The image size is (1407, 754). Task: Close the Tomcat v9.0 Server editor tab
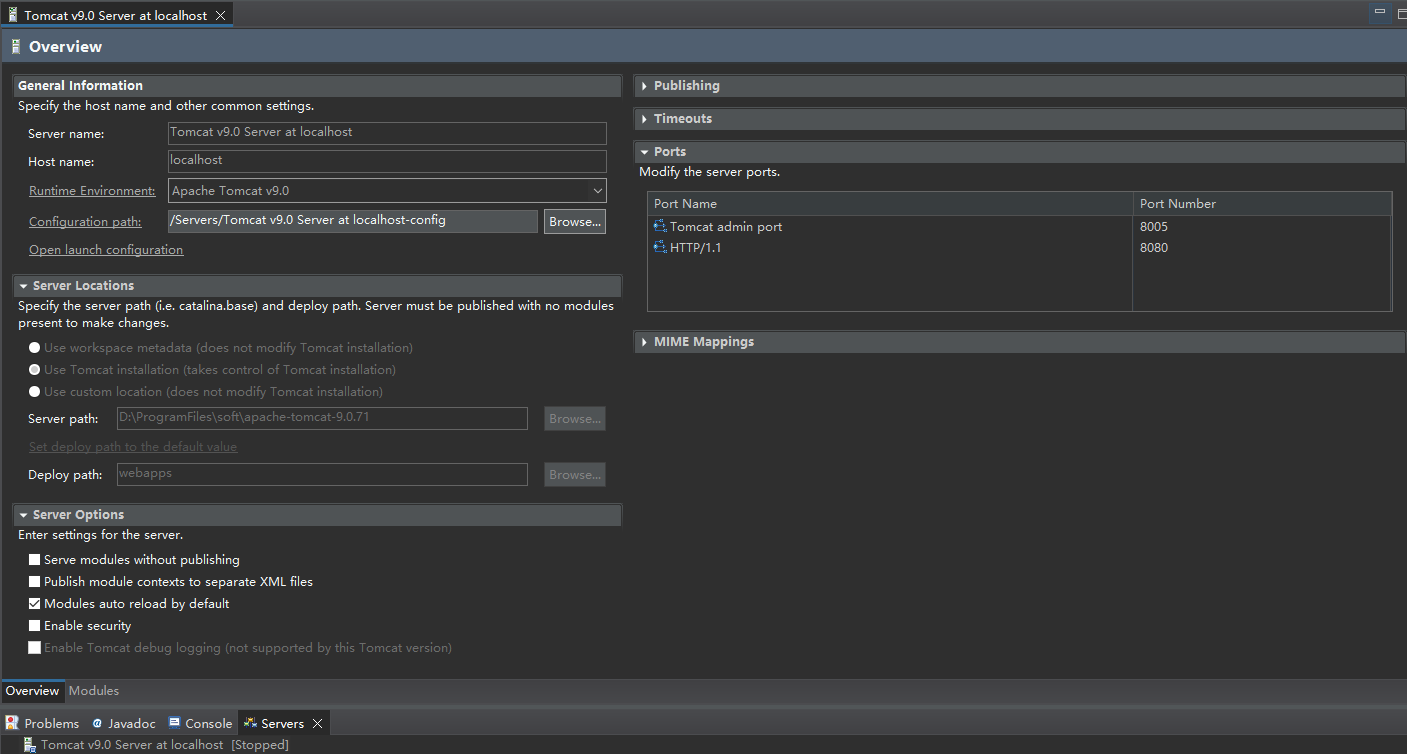pyautogui.click(x=220, y=16)
